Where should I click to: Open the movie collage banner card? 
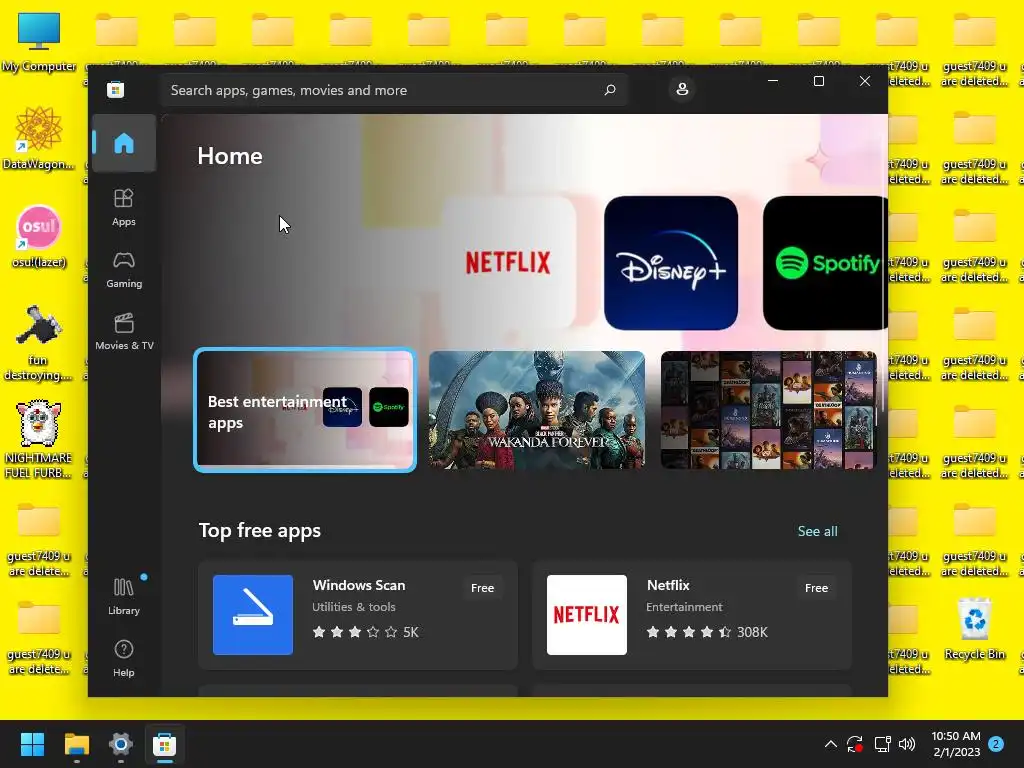coord(769,409)
